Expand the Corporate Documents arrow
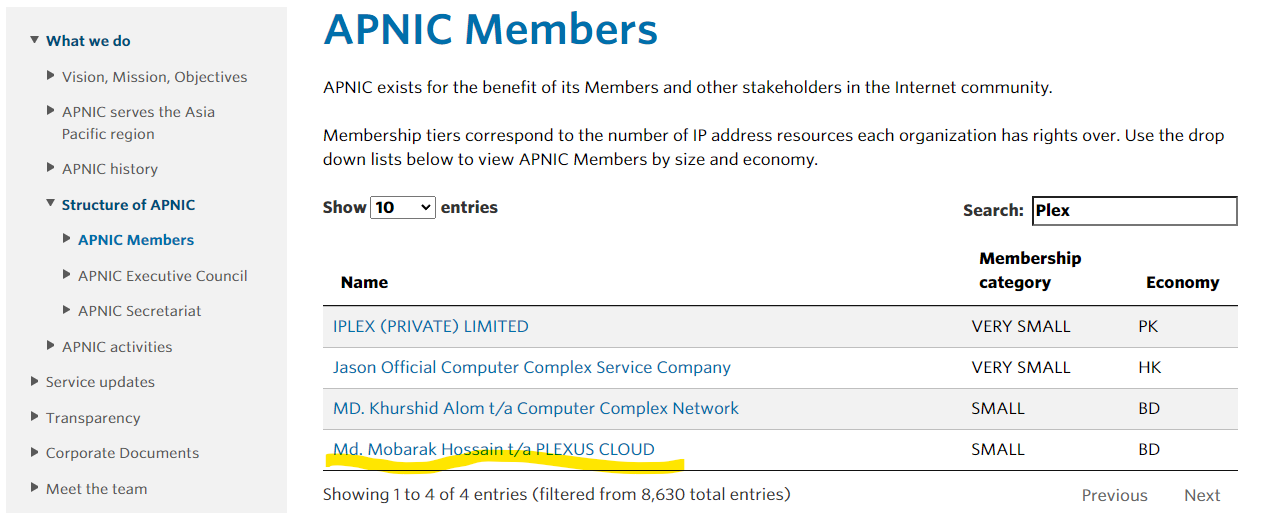This screenshot has width=1285, height=513. click(35, 453)
